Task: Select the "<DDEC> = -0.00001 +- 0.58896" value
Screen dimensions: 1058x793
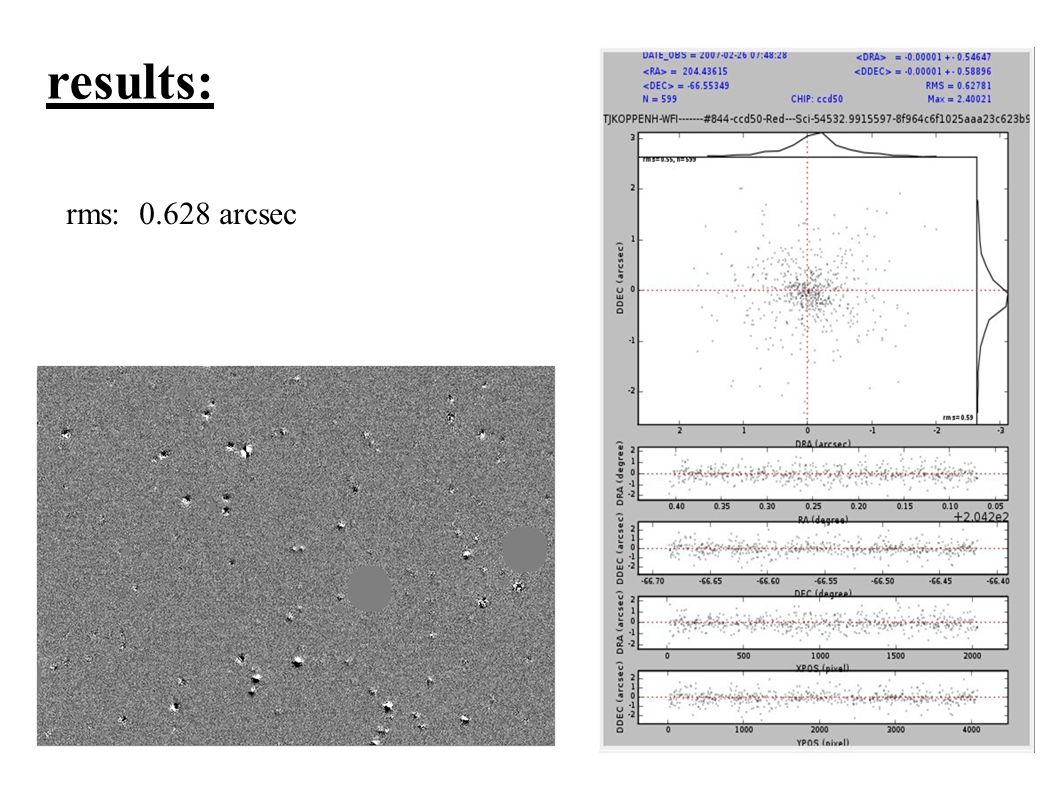Action: click(x=922, y=72)
